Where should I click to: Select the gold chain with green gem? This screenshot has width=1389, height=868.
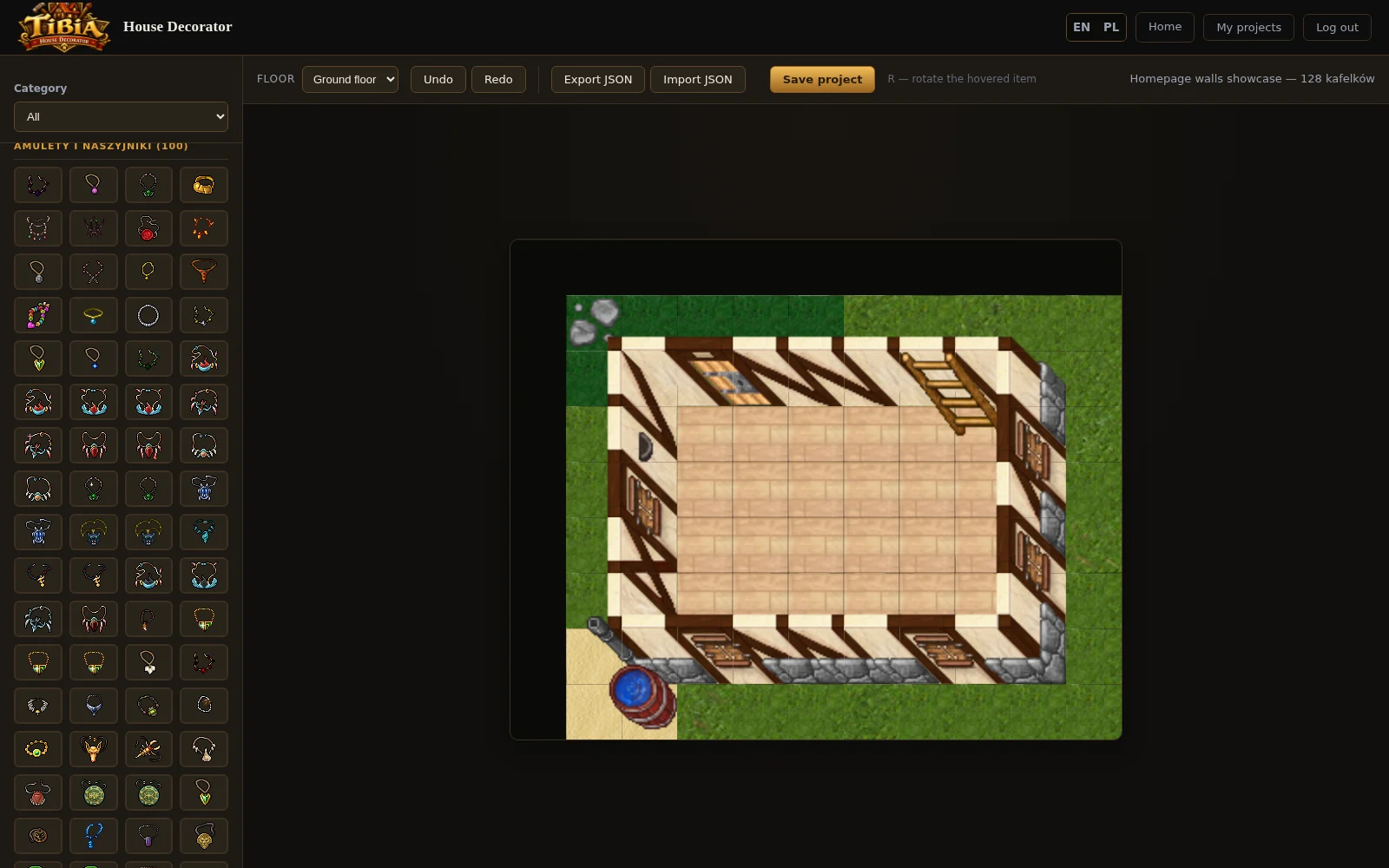(38, 749)
